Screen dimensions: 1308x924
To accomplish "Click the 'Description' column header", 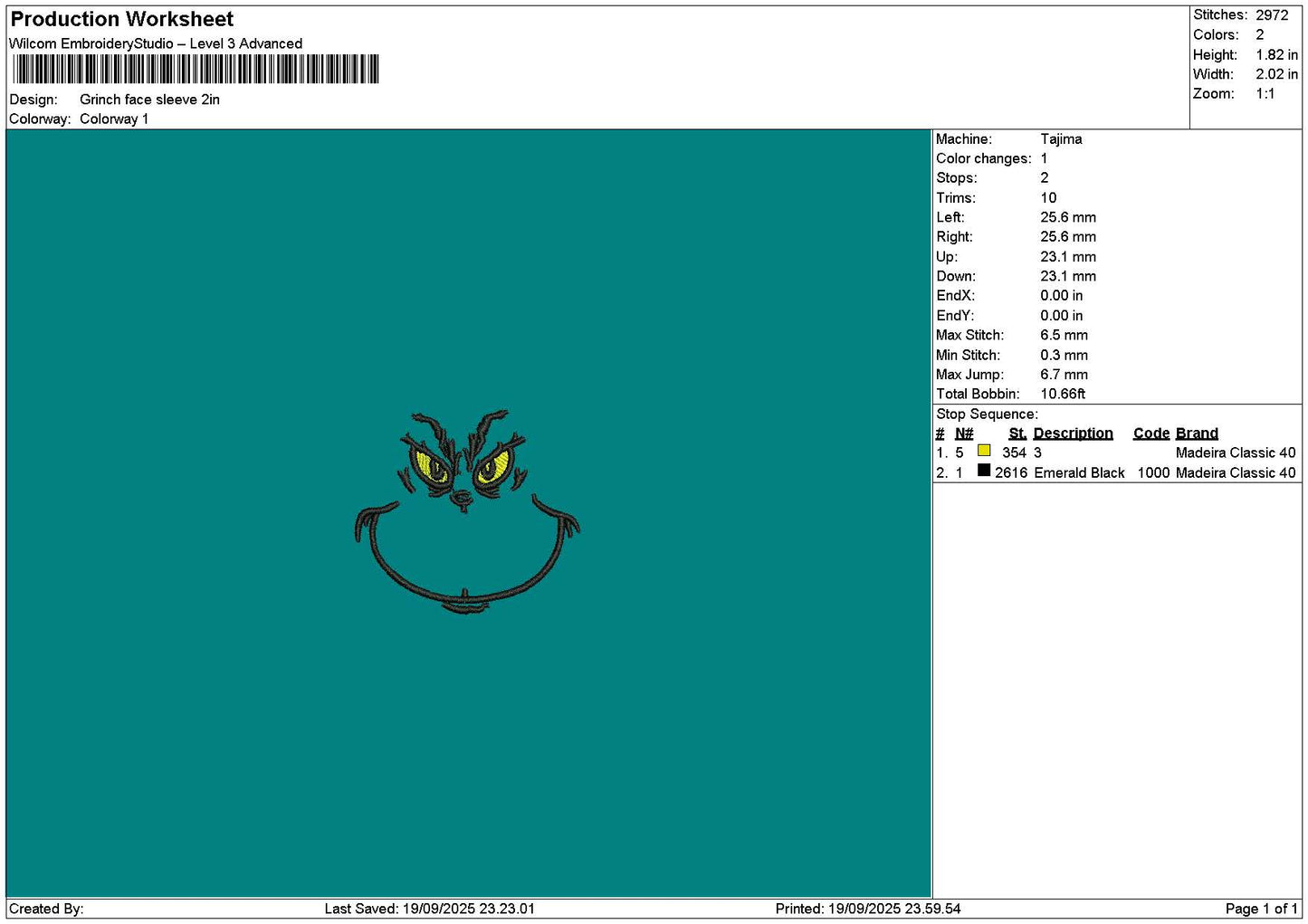I will coord(1074,433).
